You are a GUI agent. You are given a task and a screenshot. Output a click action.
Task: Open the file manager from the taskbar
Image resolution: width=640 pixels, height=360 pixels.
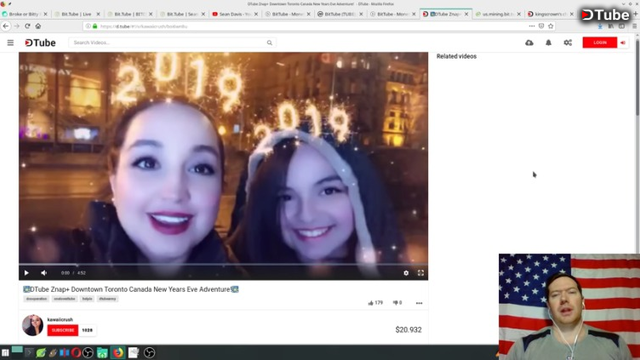click(x=102, y=352)
